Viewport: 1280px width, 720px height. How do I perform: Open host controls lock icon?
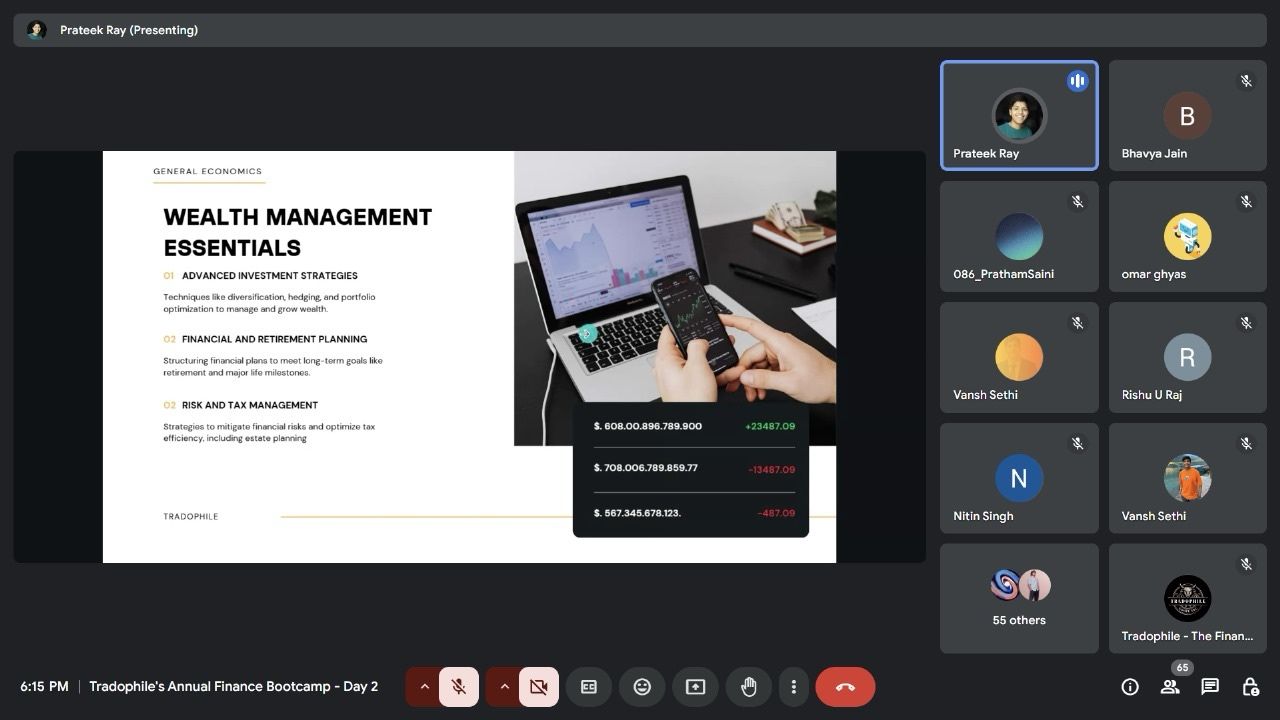coord(1250,687)
